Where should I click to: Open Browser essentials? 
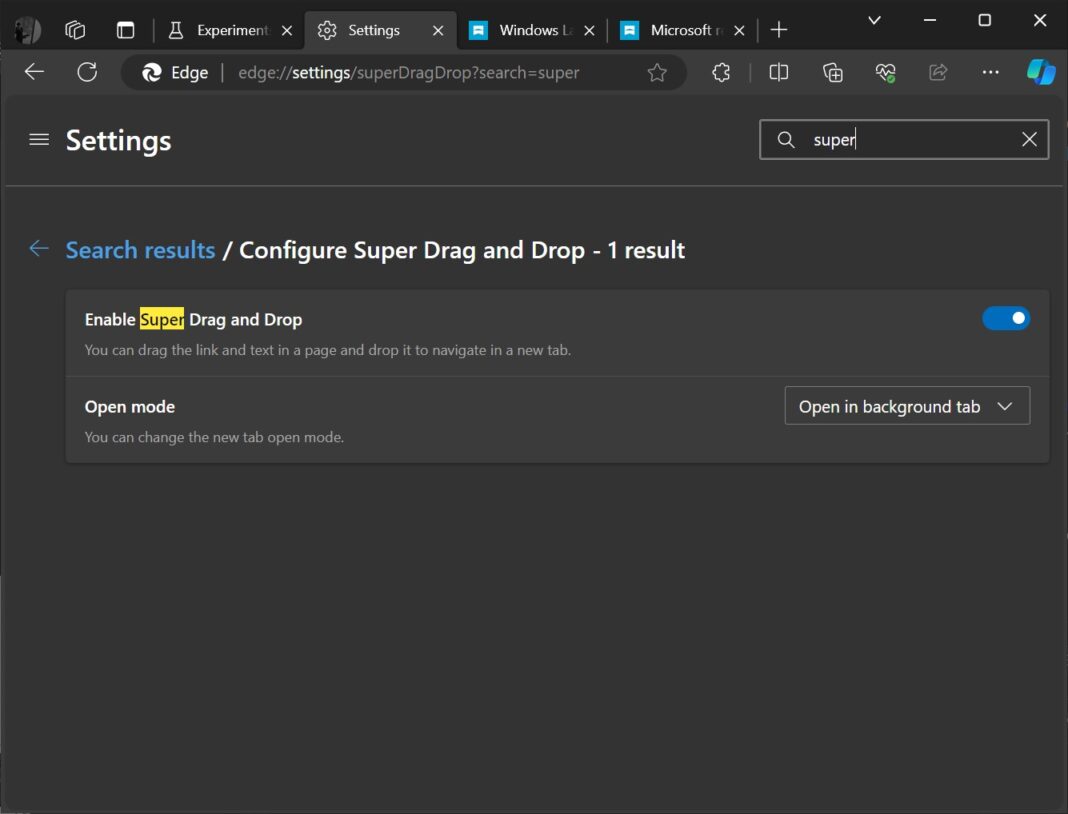[x=885, y=72]
